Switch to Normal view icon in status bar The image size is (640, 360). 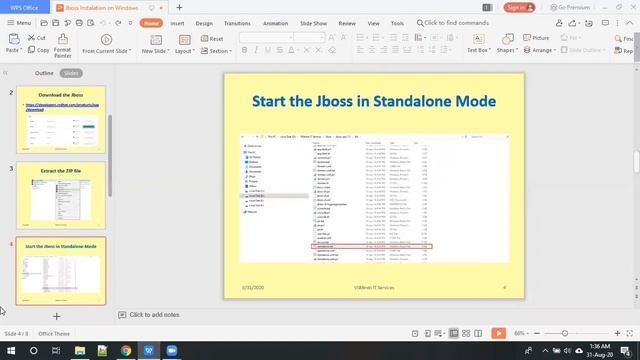(453, 333)
